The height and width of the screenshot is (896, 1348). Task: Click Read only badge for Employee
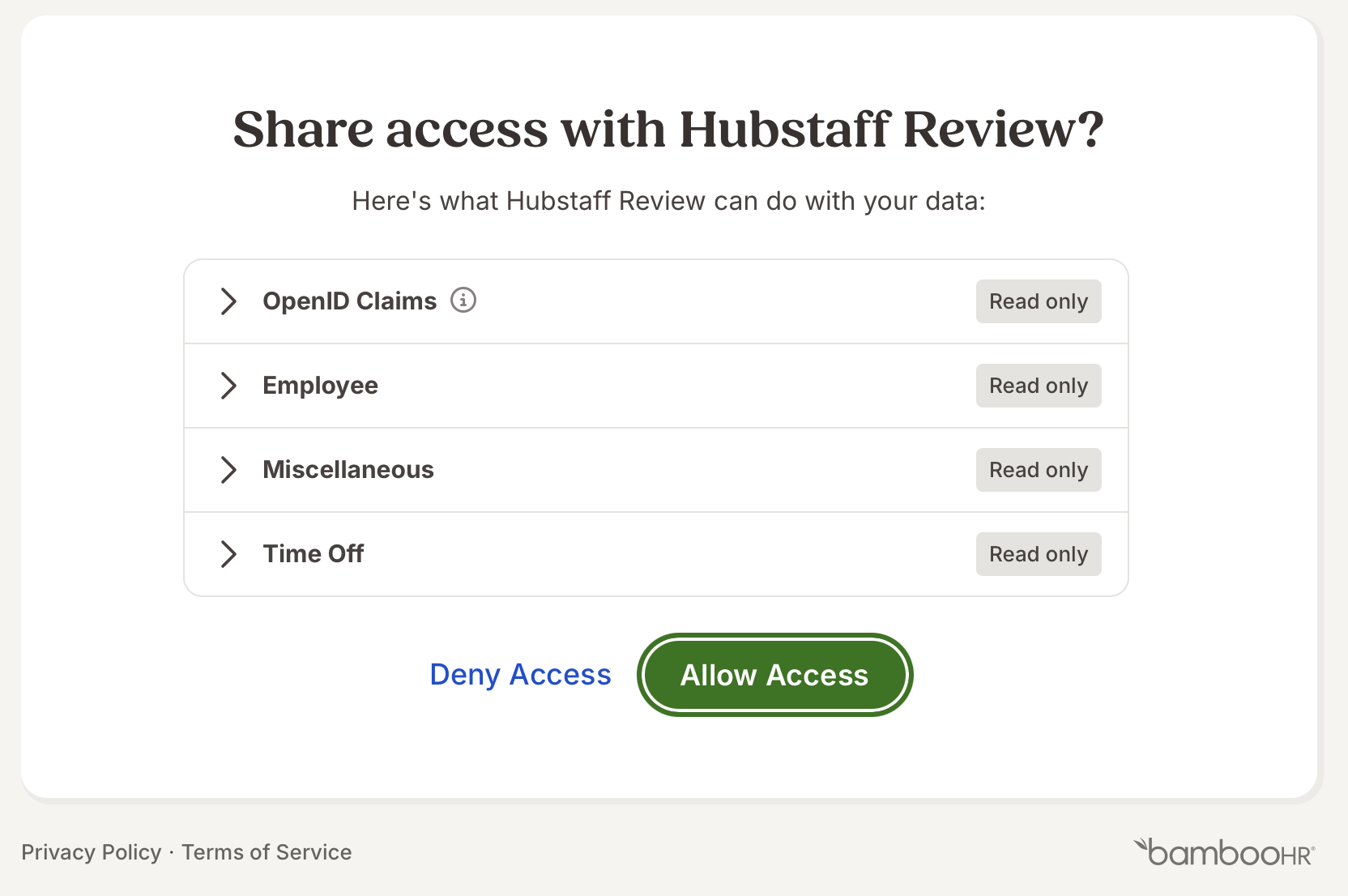point(1039,386)
